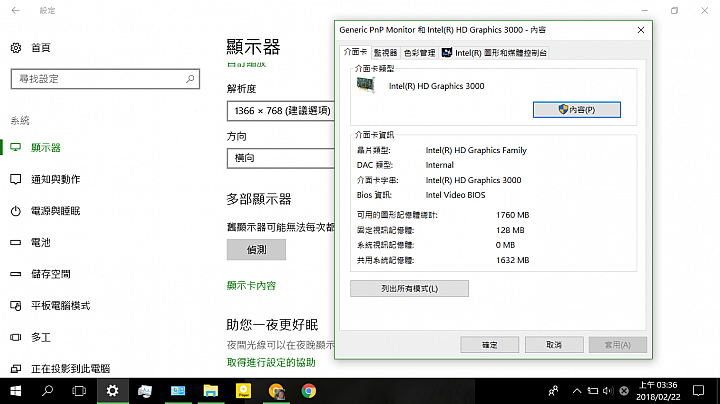This screenshot has width=720, height=404.
Task: Open the Action Center notification icon
Action: (x=698, y=391)
